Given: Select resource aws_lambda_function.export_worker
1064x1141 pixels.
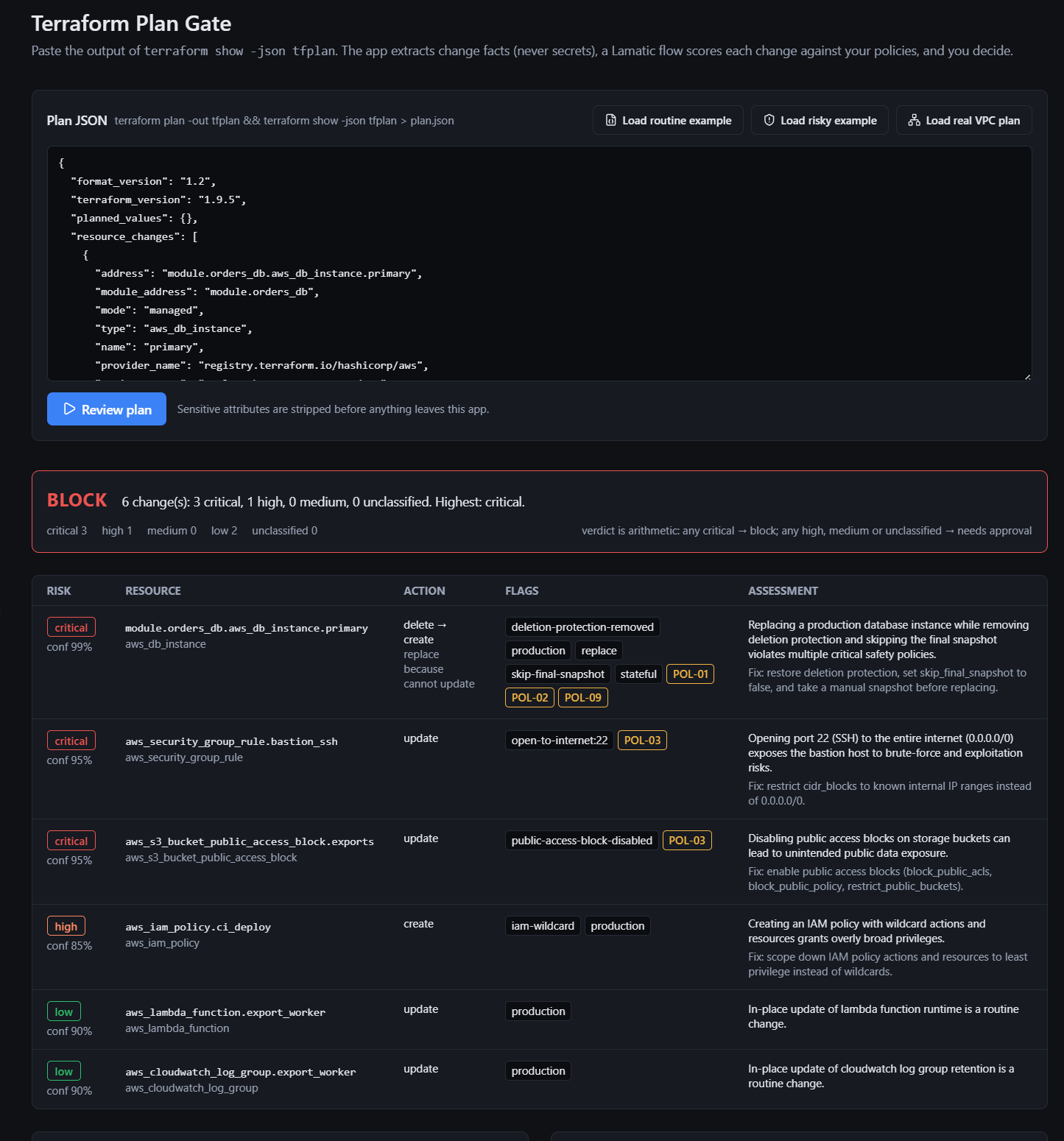Looking at the screenshot, I should tap(225, 1012).
